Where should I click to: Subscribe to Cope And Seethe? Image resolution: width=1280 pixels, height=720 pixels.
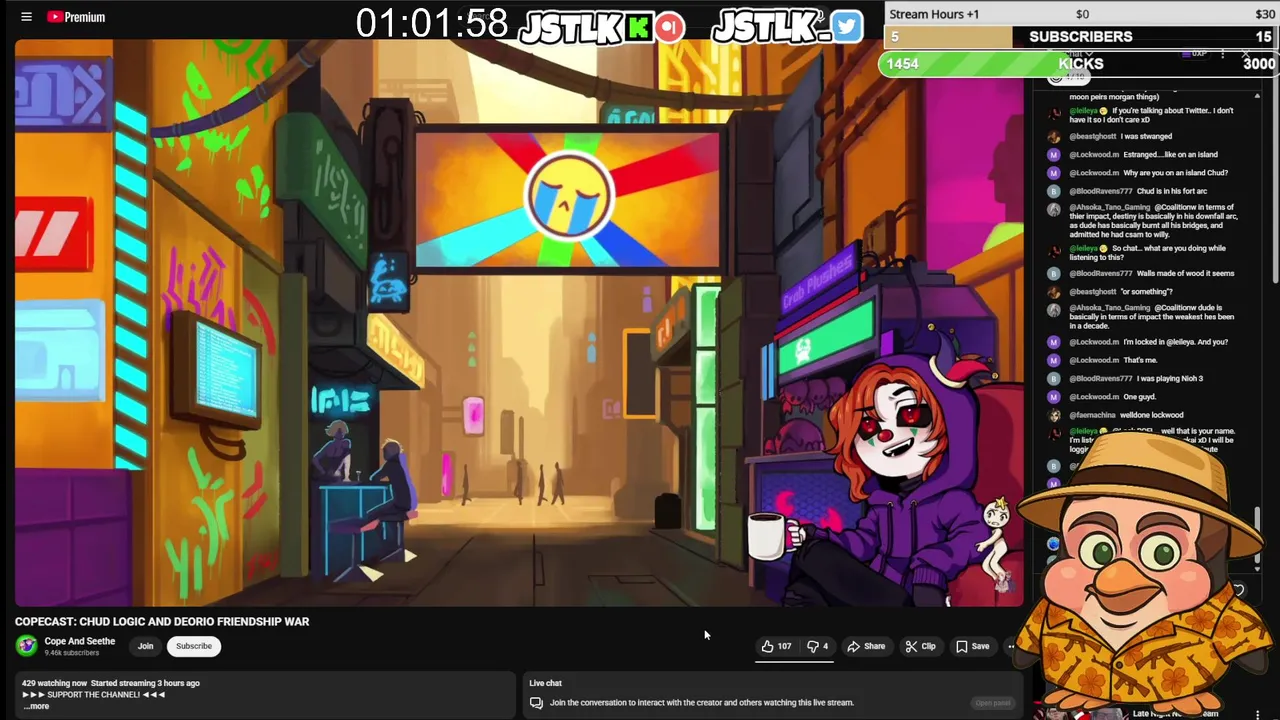[194, 646]
